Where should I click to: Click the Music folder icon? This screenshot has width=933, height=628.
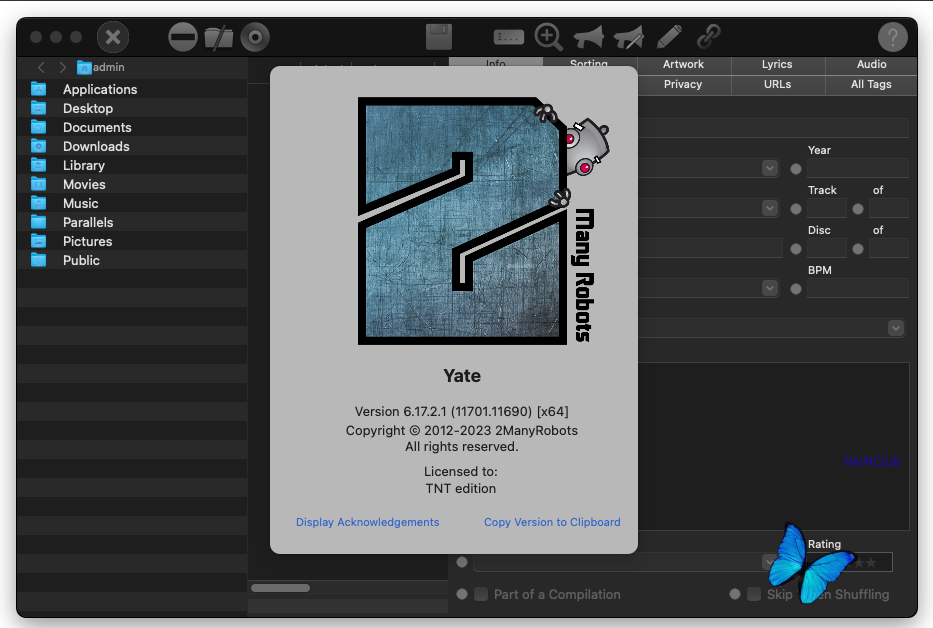point(39,204)
